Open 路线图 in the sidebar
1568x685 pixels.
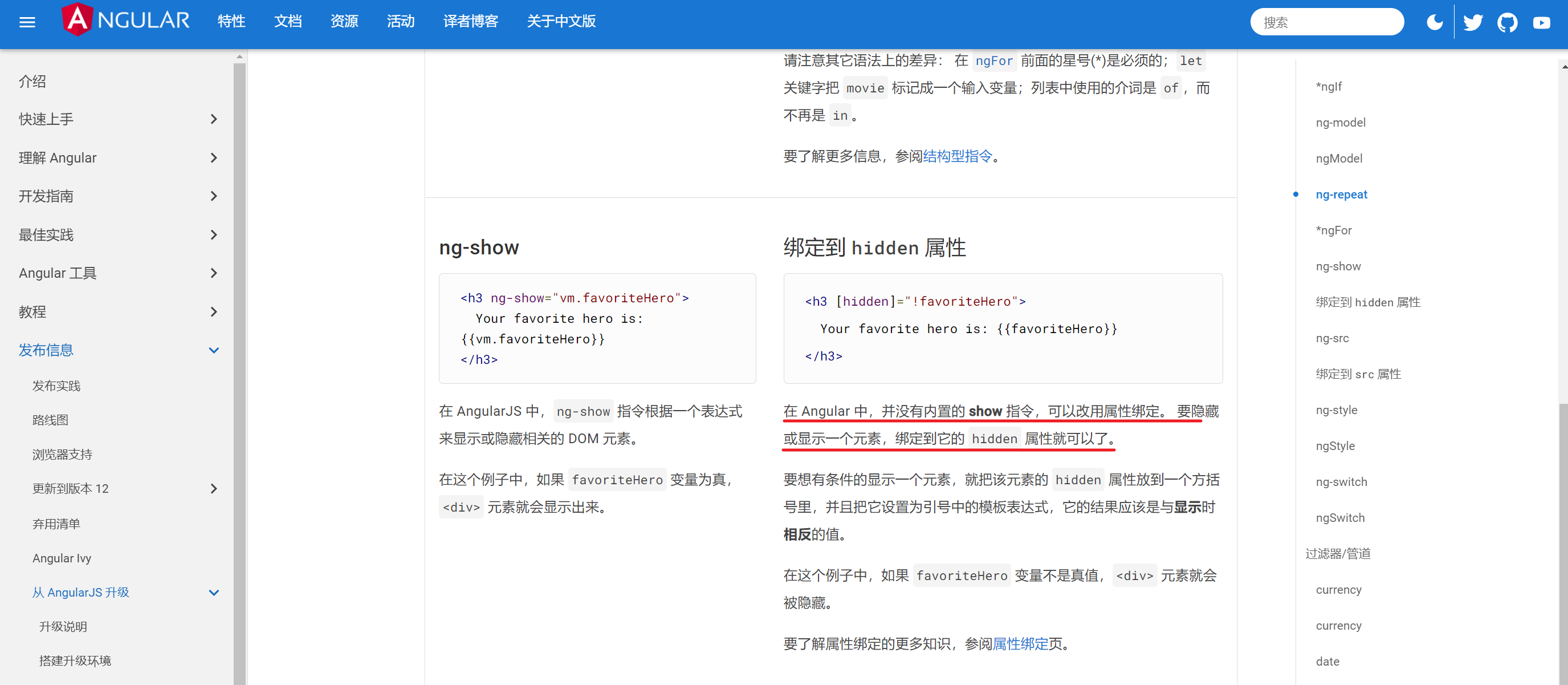50,420
